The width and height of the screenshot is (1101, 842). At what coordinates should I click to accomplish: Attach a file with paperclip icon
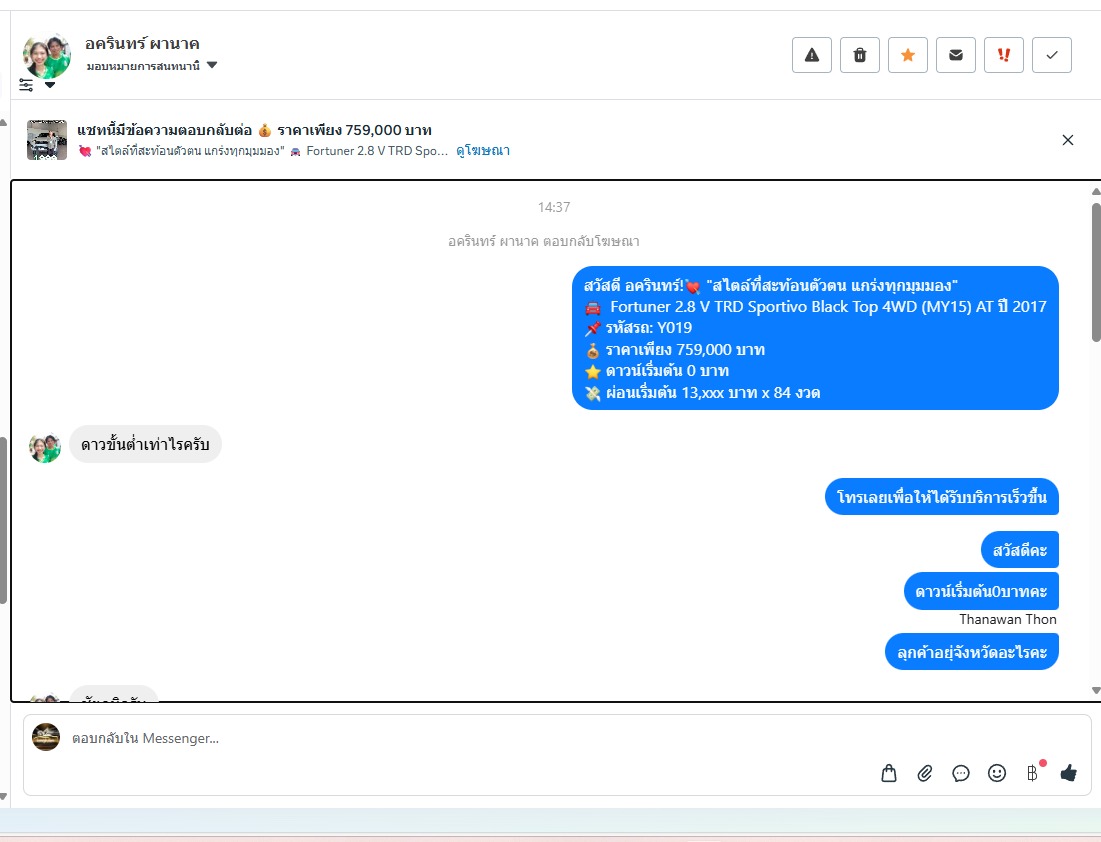(925, 773)
